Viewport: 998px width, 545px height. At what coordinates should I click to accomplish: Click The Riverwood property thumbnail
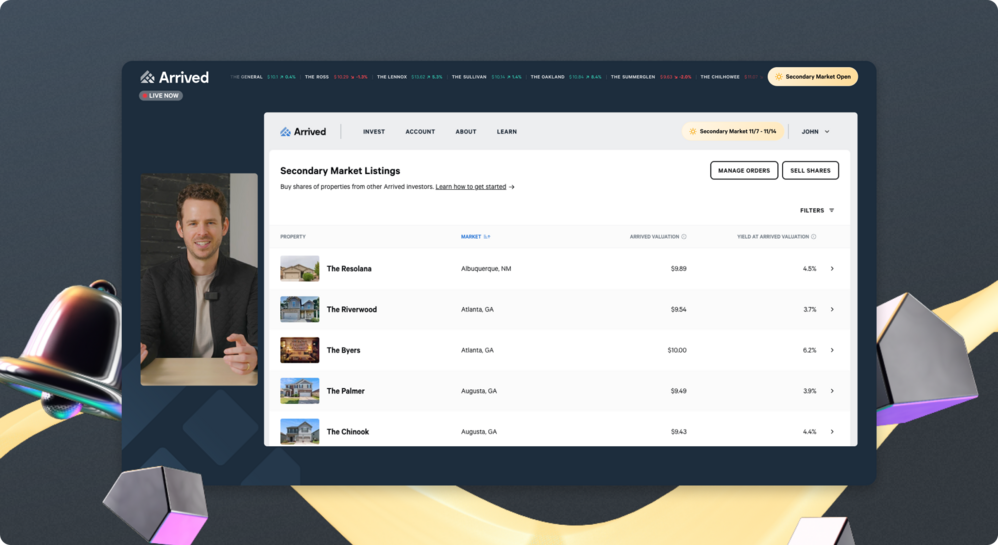(x=300, y=309)
